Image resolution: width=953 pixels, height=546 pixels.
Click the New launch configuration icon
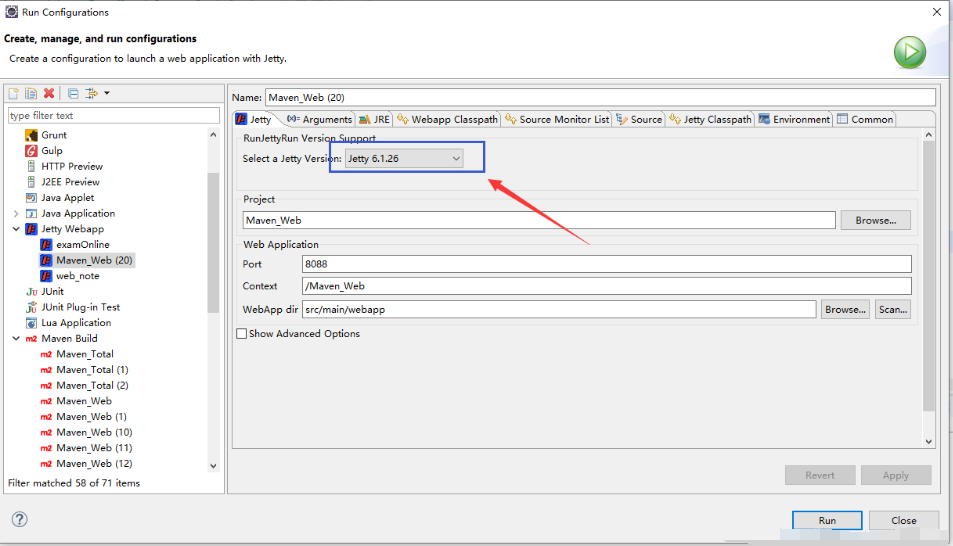click(x=15, y=93)
